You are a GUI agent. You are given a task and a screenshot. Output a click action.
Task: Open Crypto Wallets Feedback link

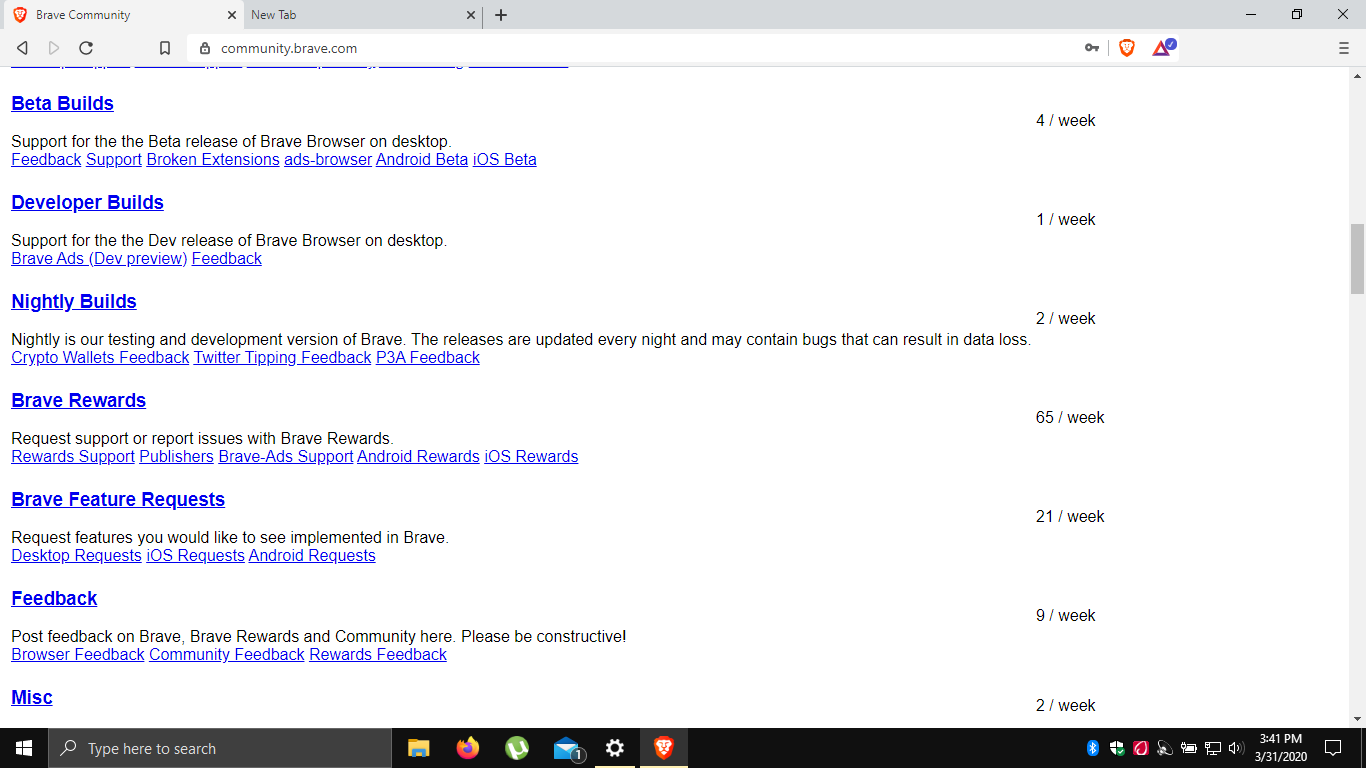(x=100, y=357)
